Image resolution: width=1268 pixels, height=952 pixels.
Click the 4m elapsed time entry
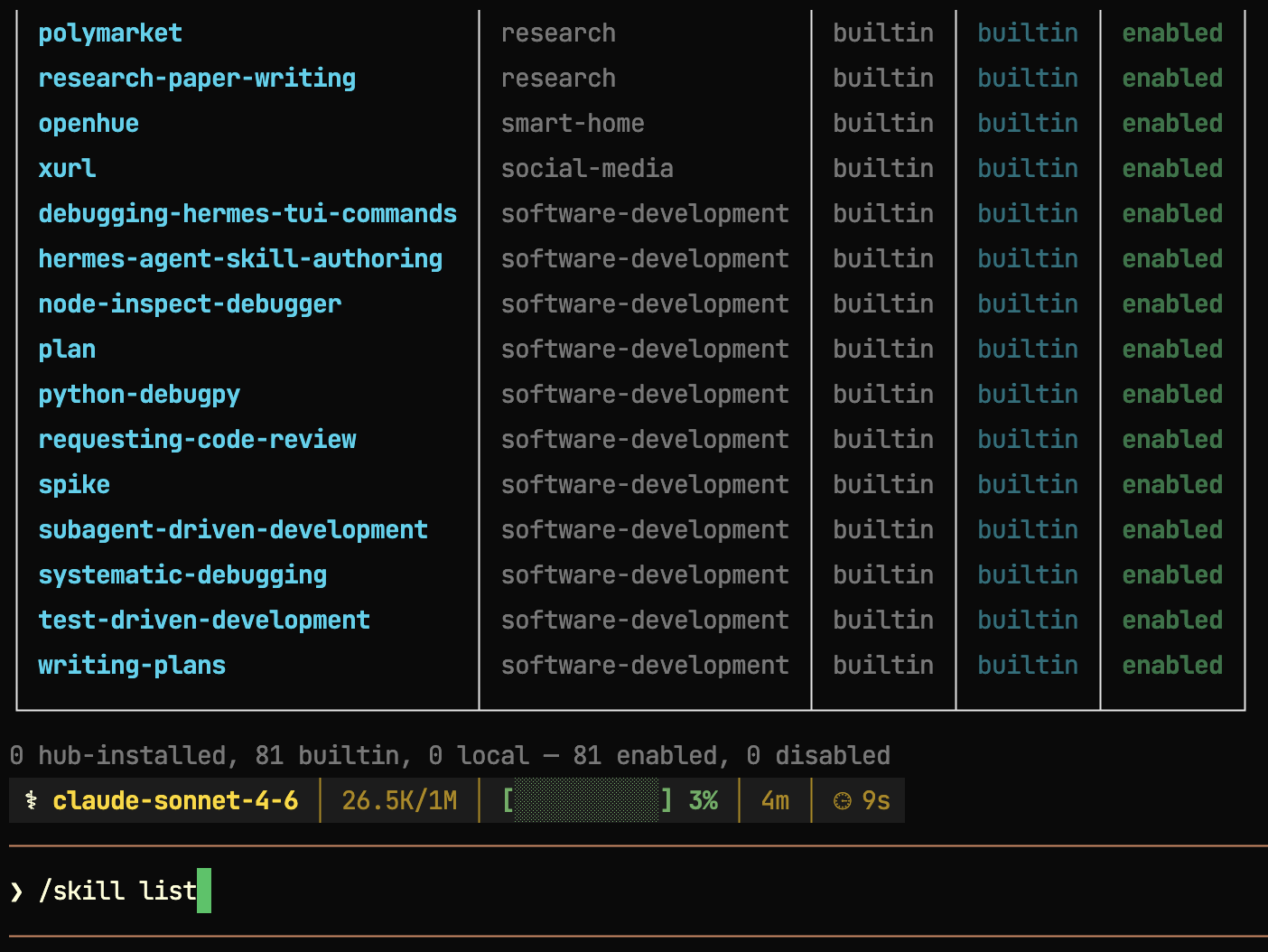point(775,800)
